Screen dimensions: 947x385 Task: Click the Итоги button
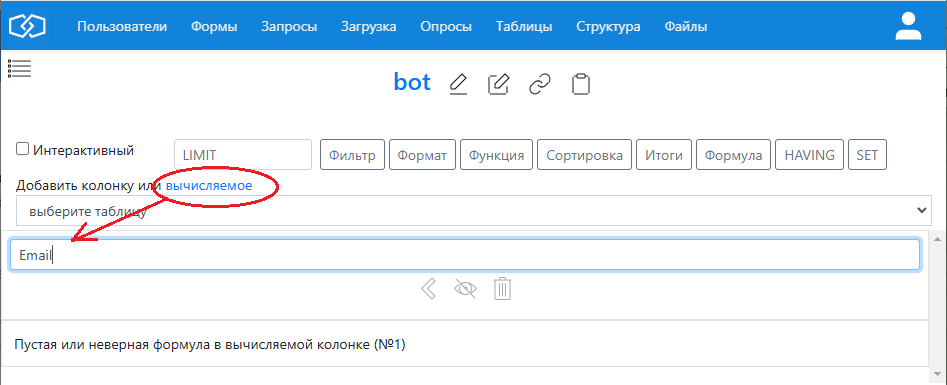tap(664, 155)
